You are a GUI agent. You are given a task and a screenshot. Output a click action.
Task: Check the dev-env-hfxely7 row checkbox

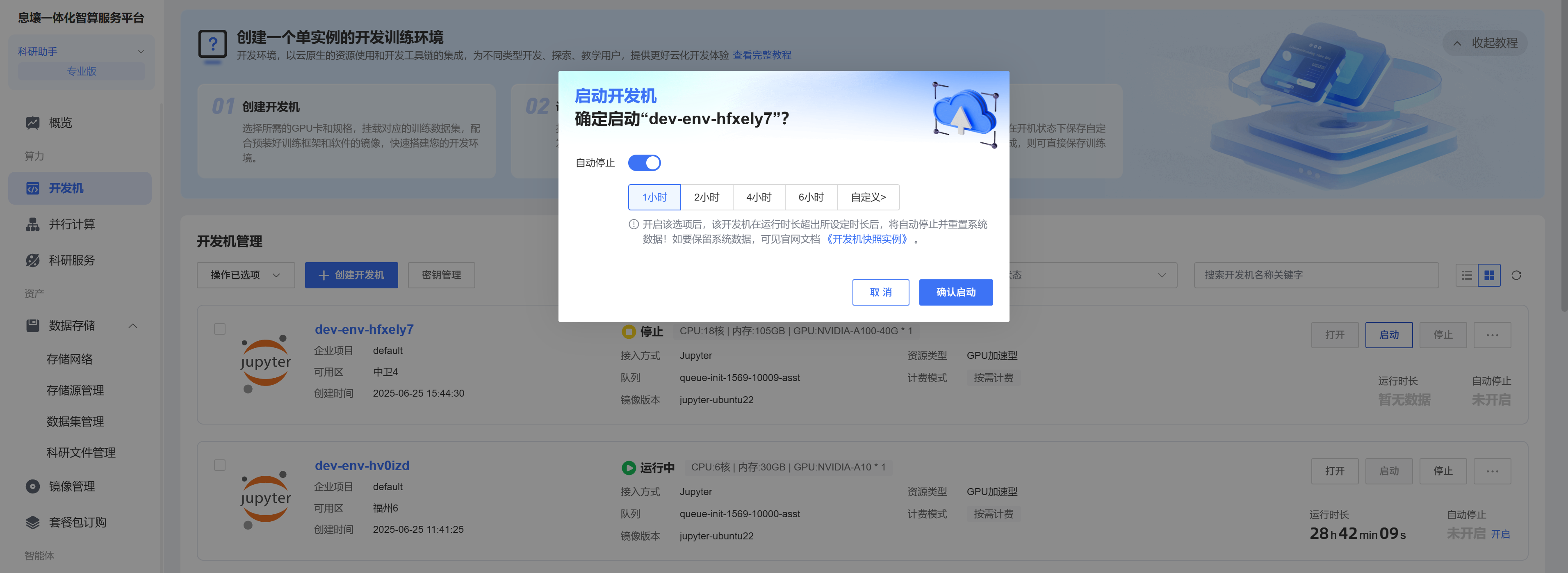[x=220, y=329]
